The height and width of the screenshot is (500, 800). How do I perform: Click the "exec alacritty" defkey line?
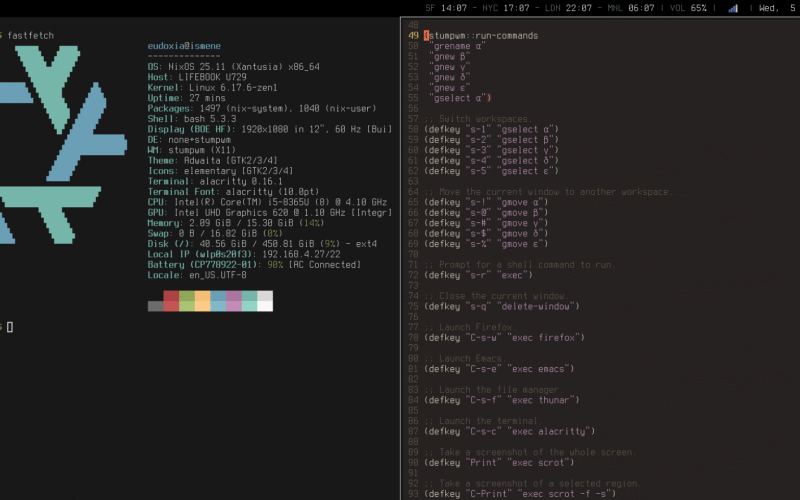509,431
